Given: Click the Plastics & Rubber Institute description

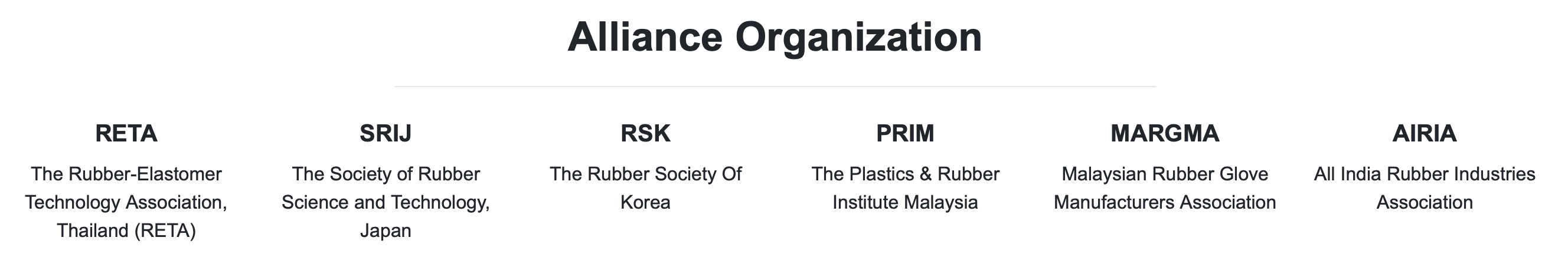Looking at the screenshot, I should 904,174.
